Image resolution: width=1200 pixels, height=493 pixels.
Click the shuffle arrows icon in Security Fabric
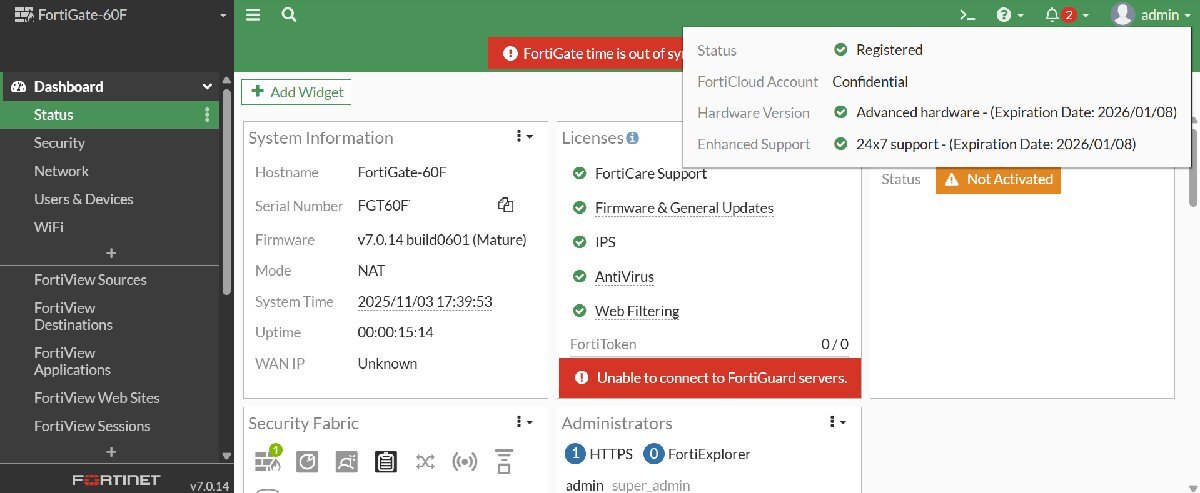(425, 461)
